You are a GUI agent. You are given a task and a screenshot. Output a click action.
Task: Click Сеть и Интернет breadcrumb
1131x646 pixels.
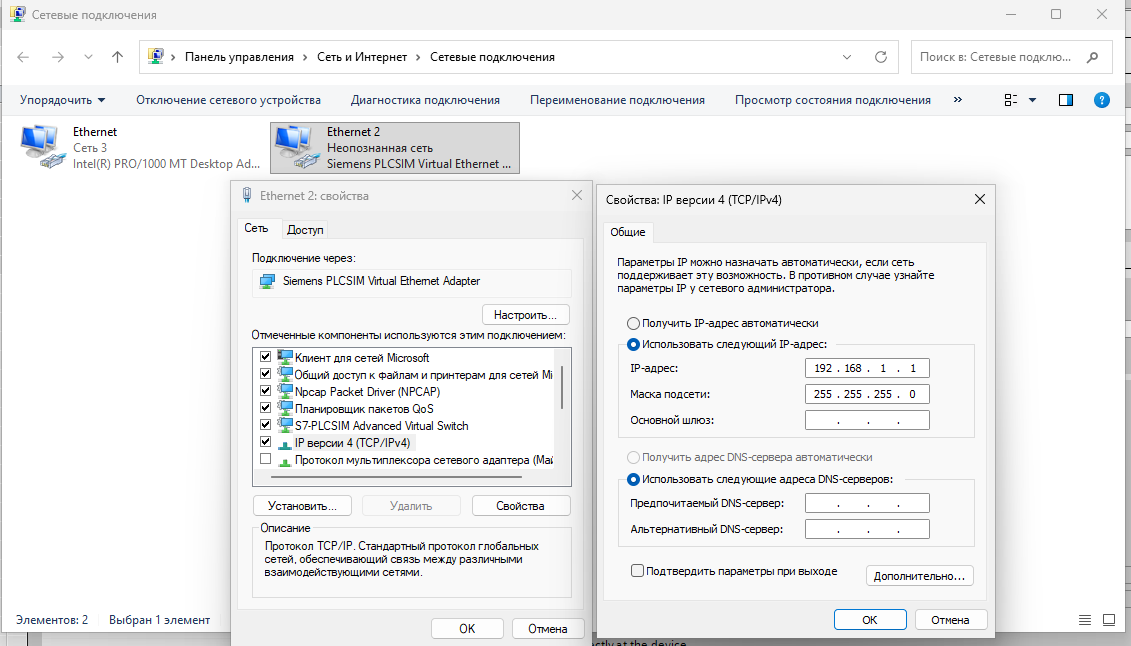(362, 57)
